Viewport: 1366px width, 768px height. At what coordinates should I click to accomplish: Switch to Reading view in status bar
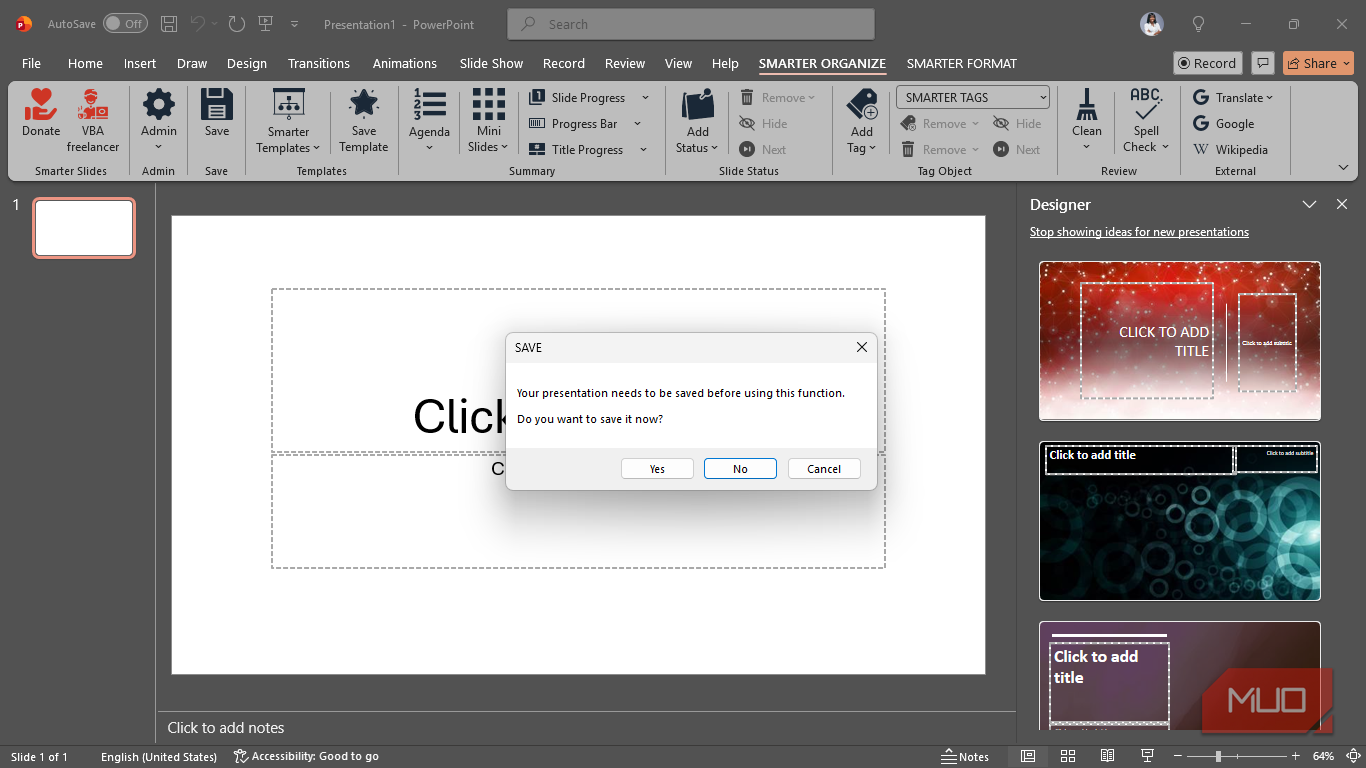tap(1107, 756)
